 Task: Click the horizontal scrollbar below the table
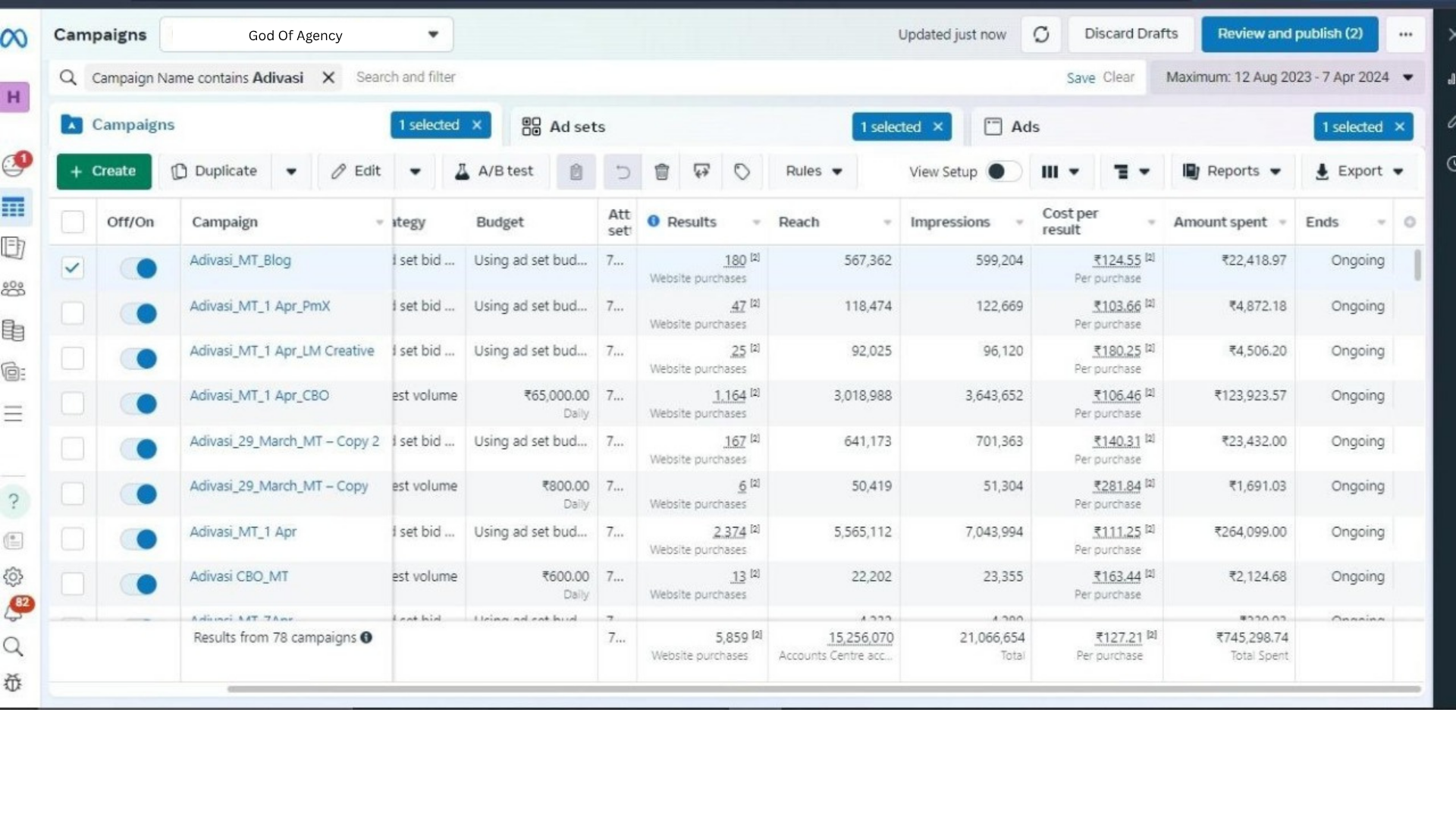823,689
